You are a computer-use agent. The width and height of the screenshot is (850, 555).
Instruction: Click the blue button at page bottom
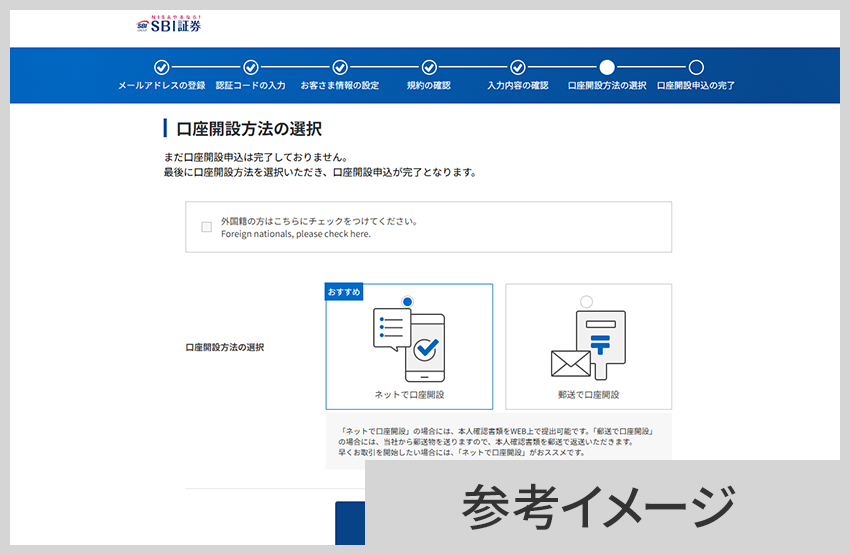coord(350,522)
